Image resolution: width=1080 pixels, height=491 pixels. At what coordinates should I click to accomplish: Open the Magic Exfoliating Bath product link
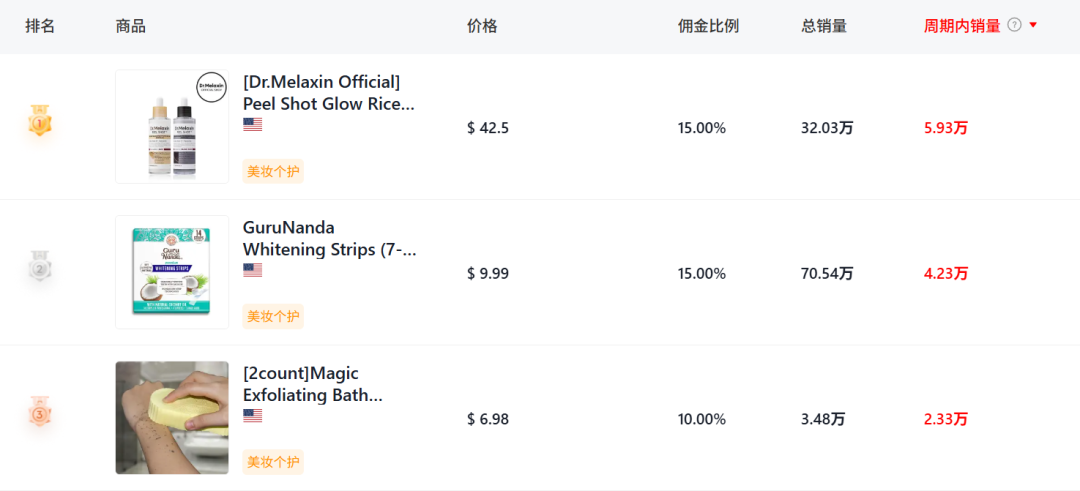313,384
